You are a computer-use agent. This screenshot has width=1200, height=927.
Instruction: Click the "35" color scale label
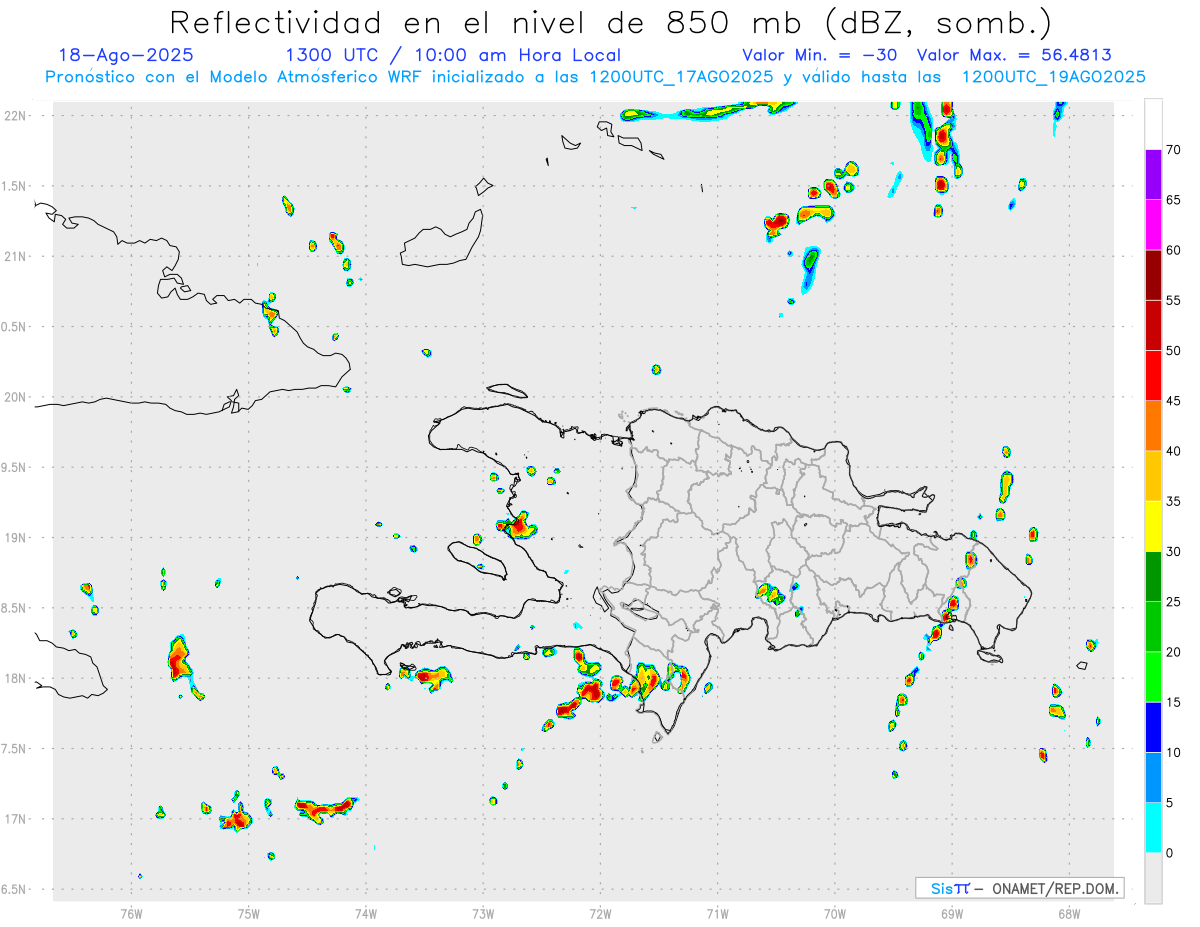1174,501
